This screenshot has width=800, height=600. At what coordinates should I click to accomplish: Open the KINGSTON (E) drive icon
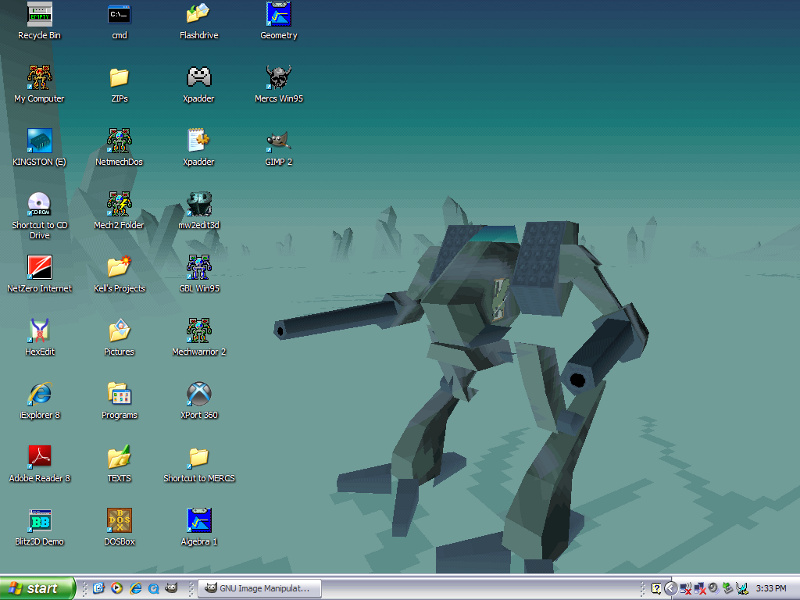[39, 140]
